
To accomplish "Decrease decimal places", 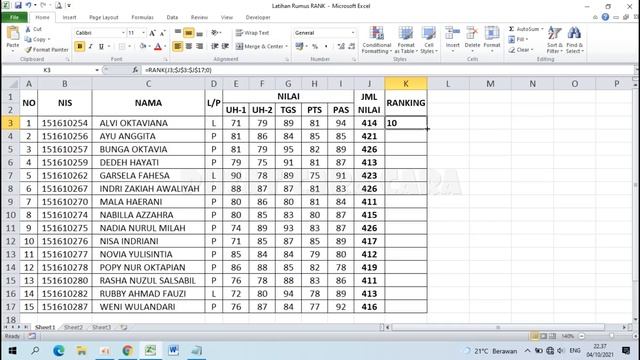I will click(x=352, y=47).
